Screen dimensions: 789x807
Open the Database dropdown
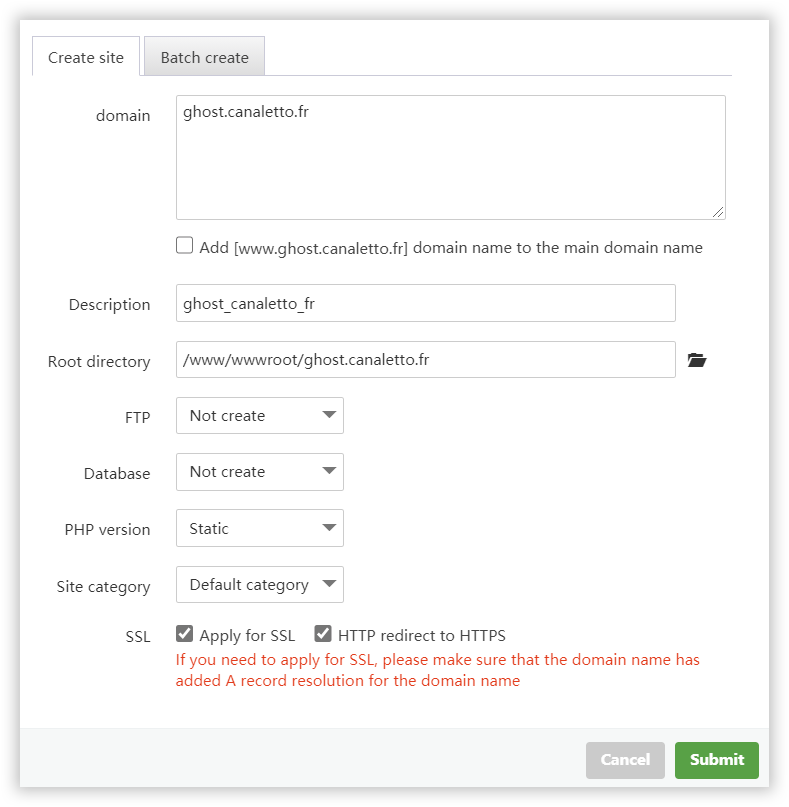[259, 472]
